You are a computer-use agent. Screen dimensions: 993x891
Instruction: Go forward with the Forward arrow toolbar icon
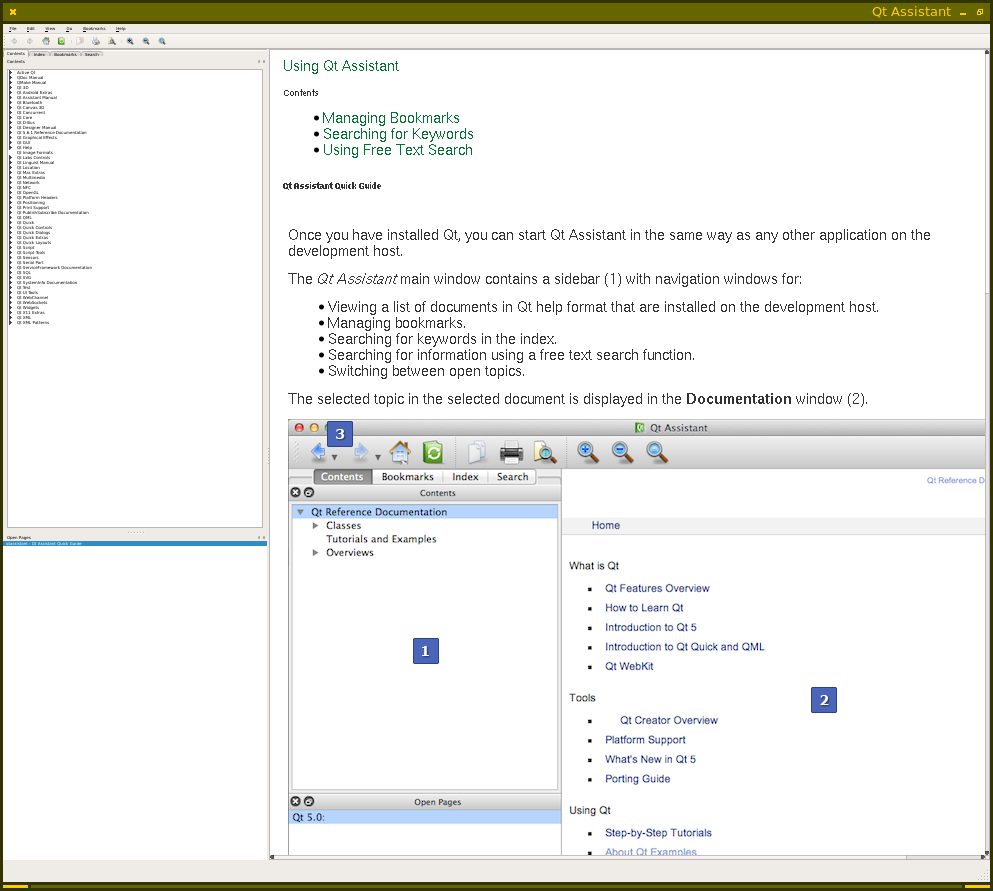(x=29, y=41)
